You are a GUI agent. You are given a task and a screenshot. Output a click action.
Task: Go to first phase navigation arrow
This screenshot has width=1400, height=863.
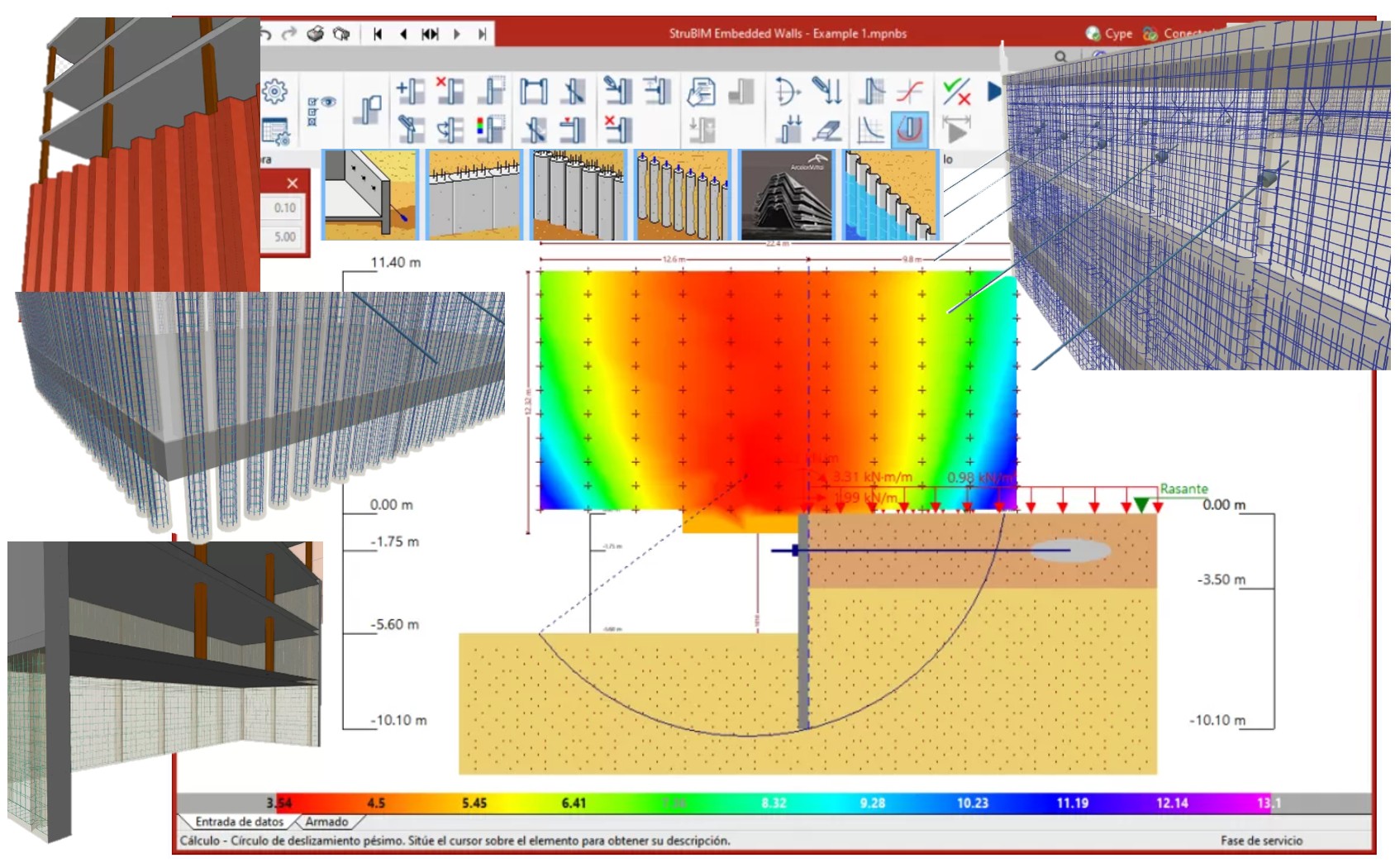[x=377, y=34]
